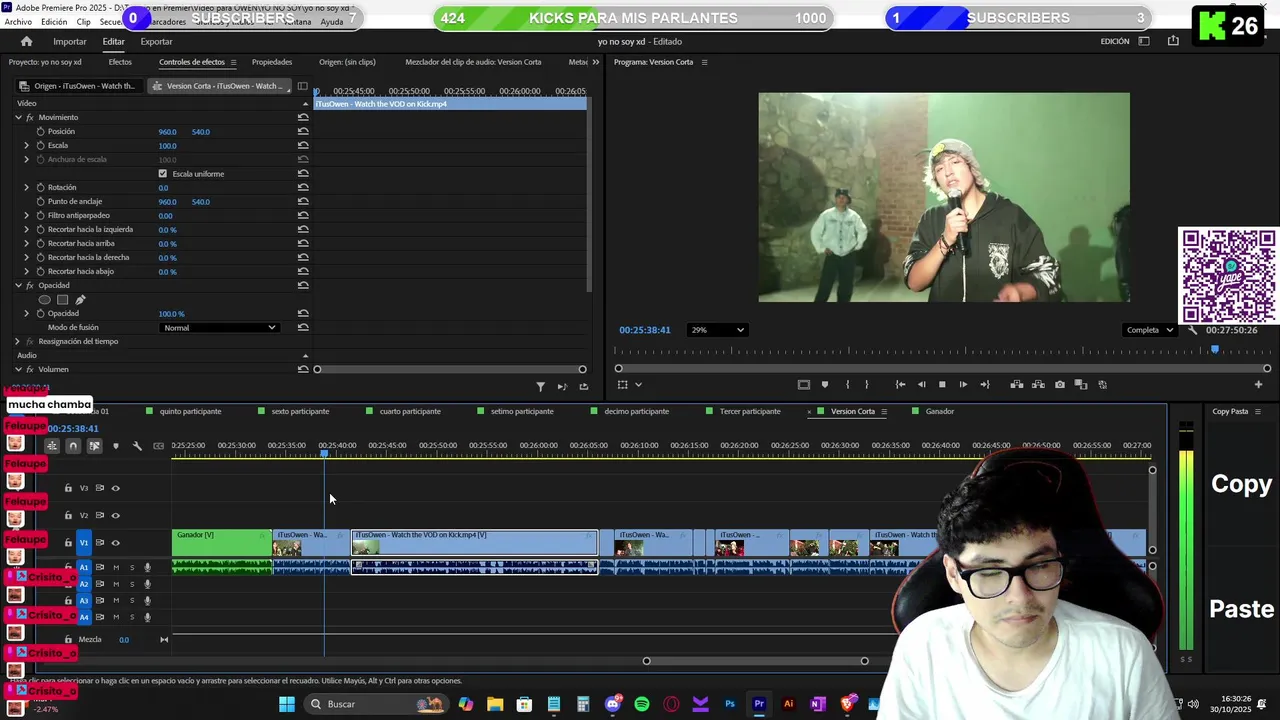Reset the Posición parameter
The width and height of the screenshot is (1280, 720).
[303, 131]
